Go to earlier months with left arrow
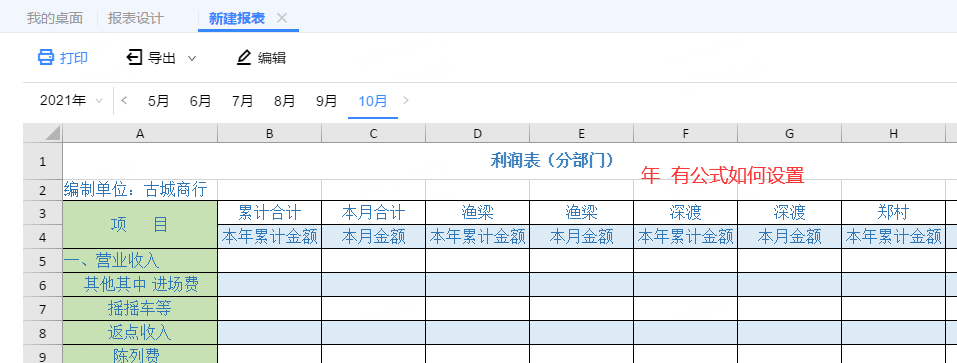This screenshot has height=363, width=957. [124, 101]
